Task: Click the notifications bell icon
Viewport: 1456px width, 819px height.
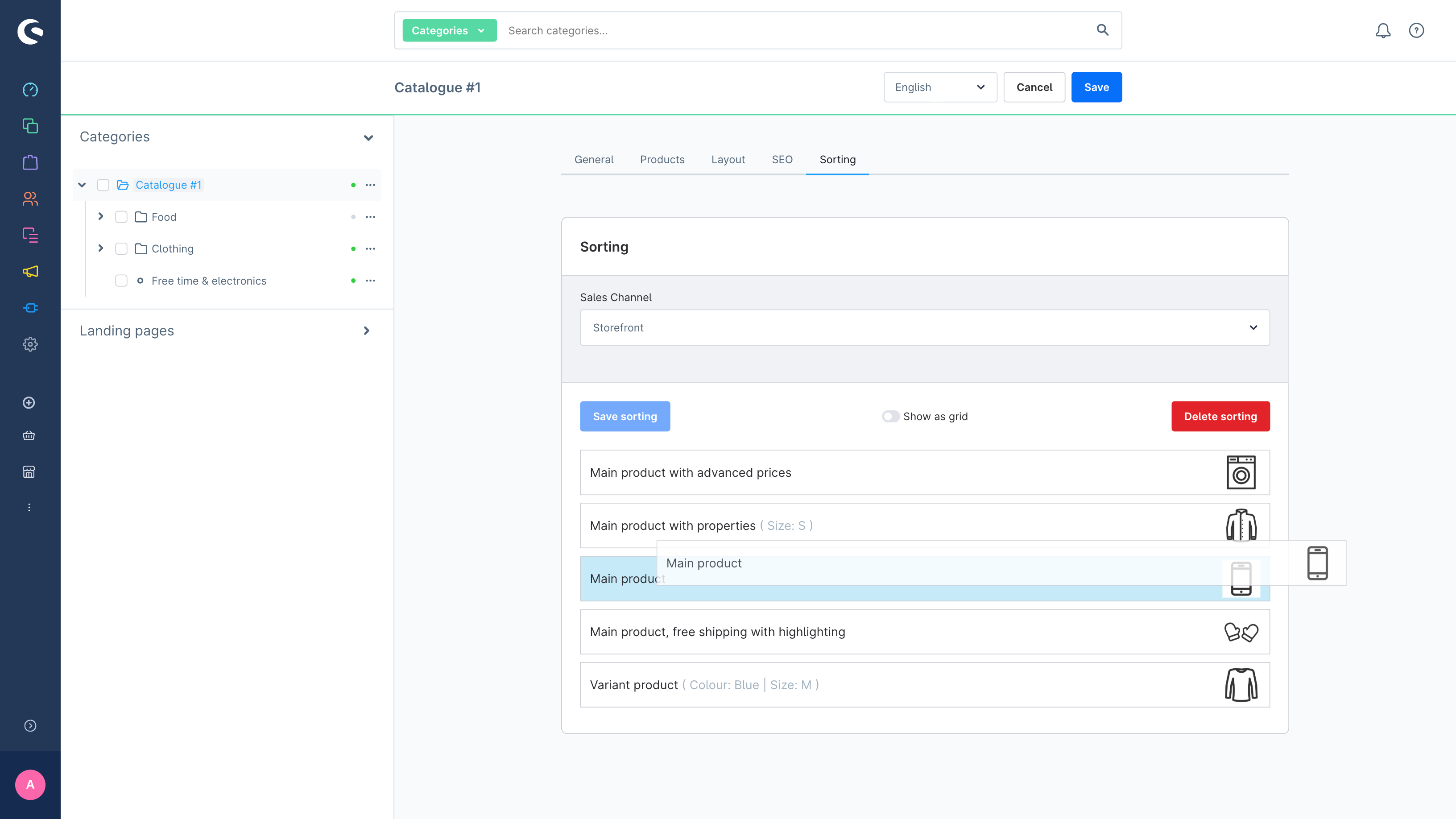Action: coord(1382,30)
